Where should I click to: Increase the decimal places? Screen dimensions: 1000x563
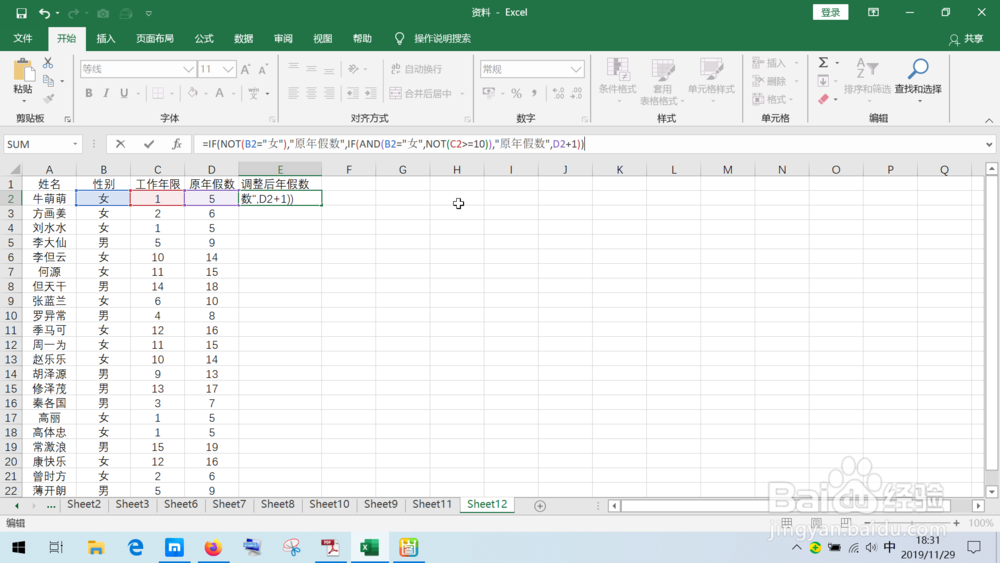[558, 94]
